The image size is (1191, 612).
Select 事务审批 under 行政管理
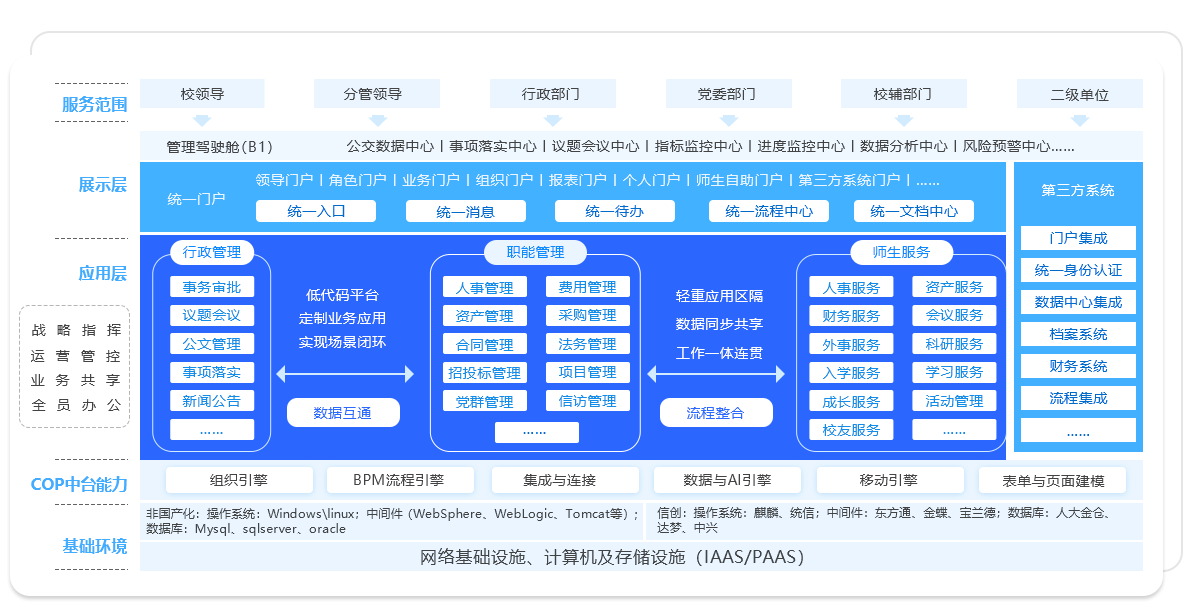[213, 286]
